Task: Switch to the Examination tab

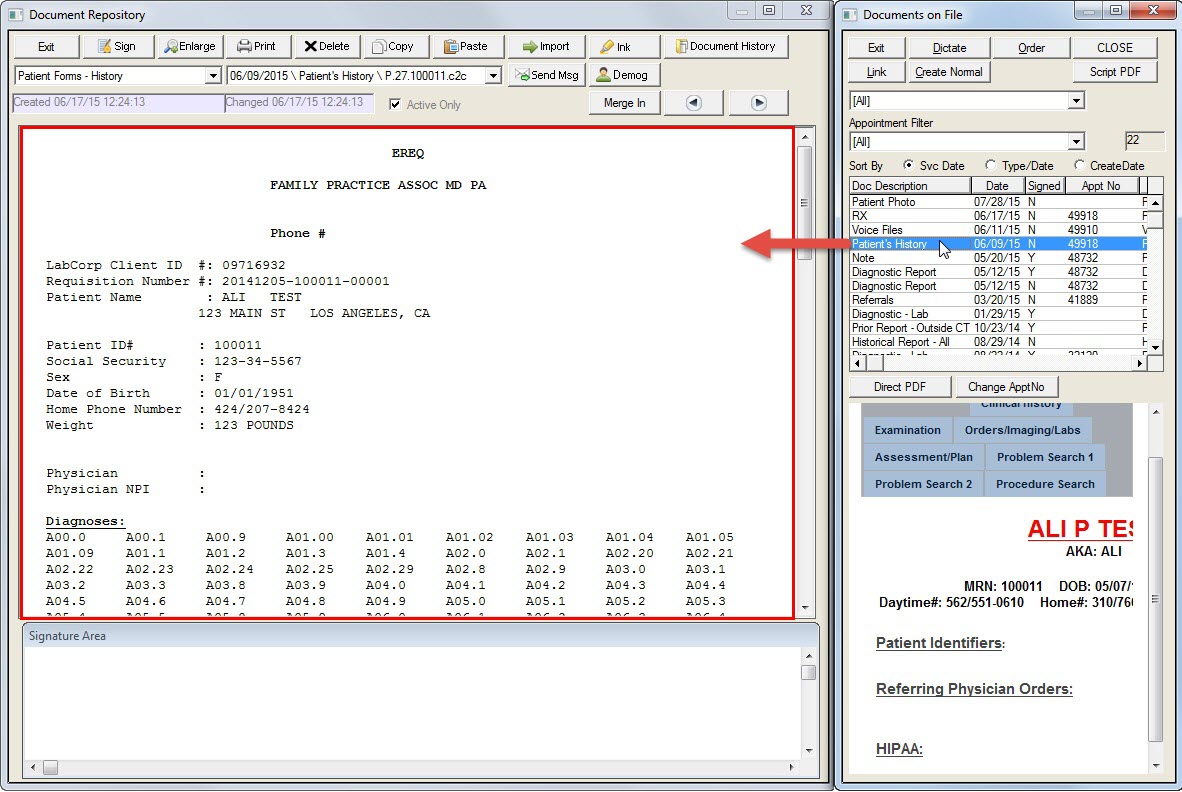Action: click(x=908, y=430)
